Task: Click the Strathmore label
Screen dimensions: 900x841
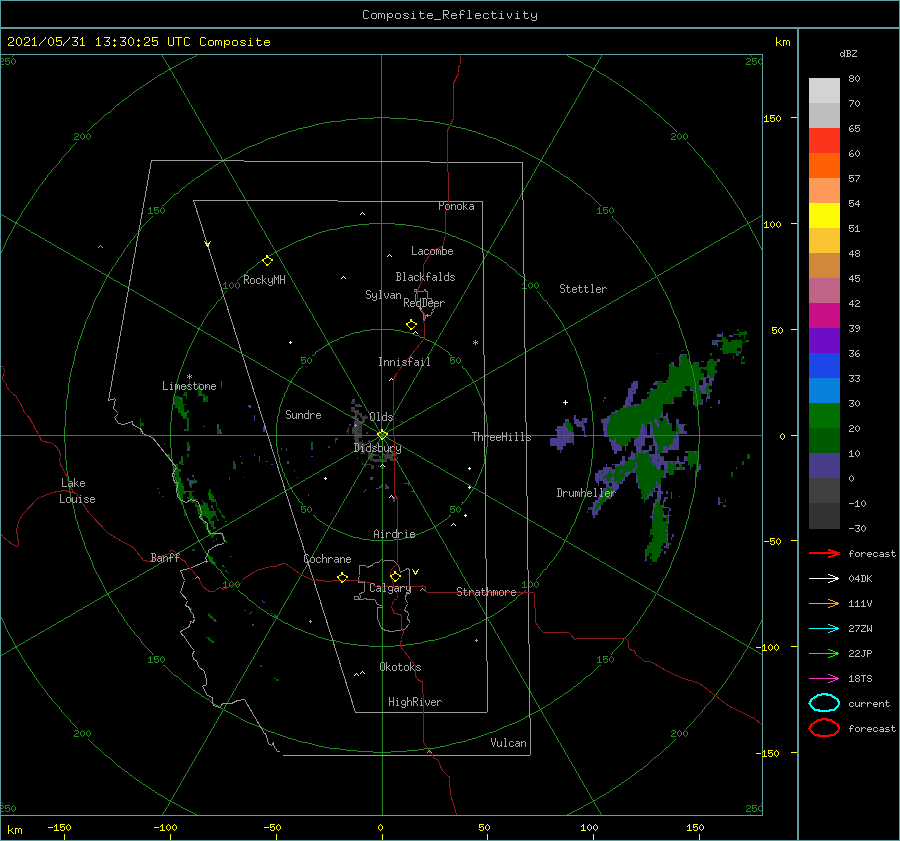Action: click(x=486, y=592)
